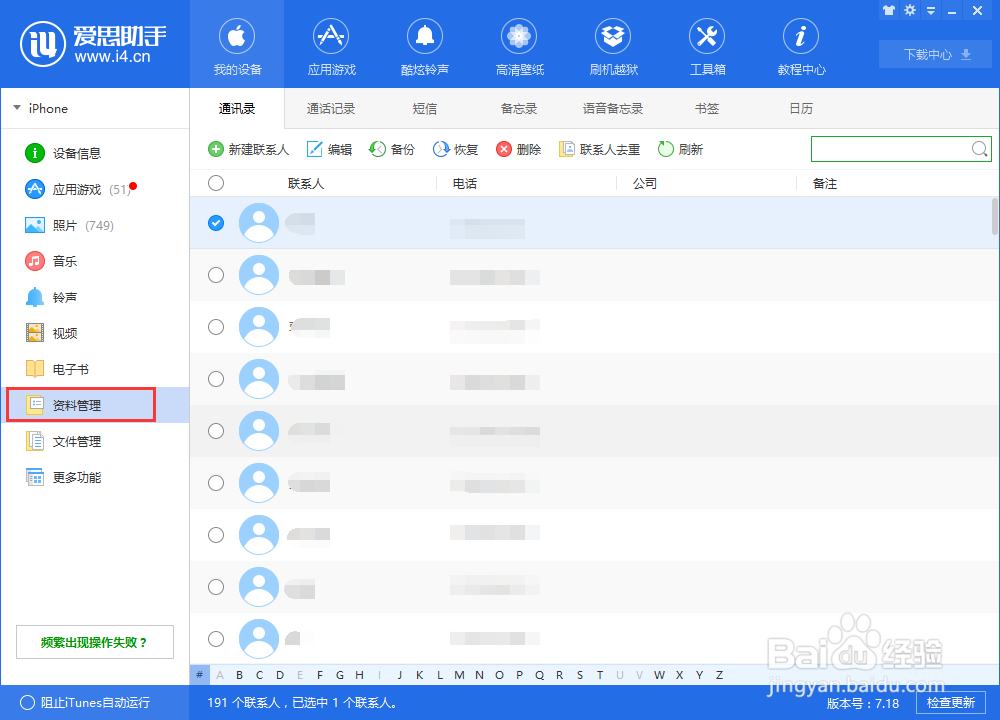Viewport: 1000px width, 720px height.
Task: Switch to the 短信 messages tab
Action: 425,108
